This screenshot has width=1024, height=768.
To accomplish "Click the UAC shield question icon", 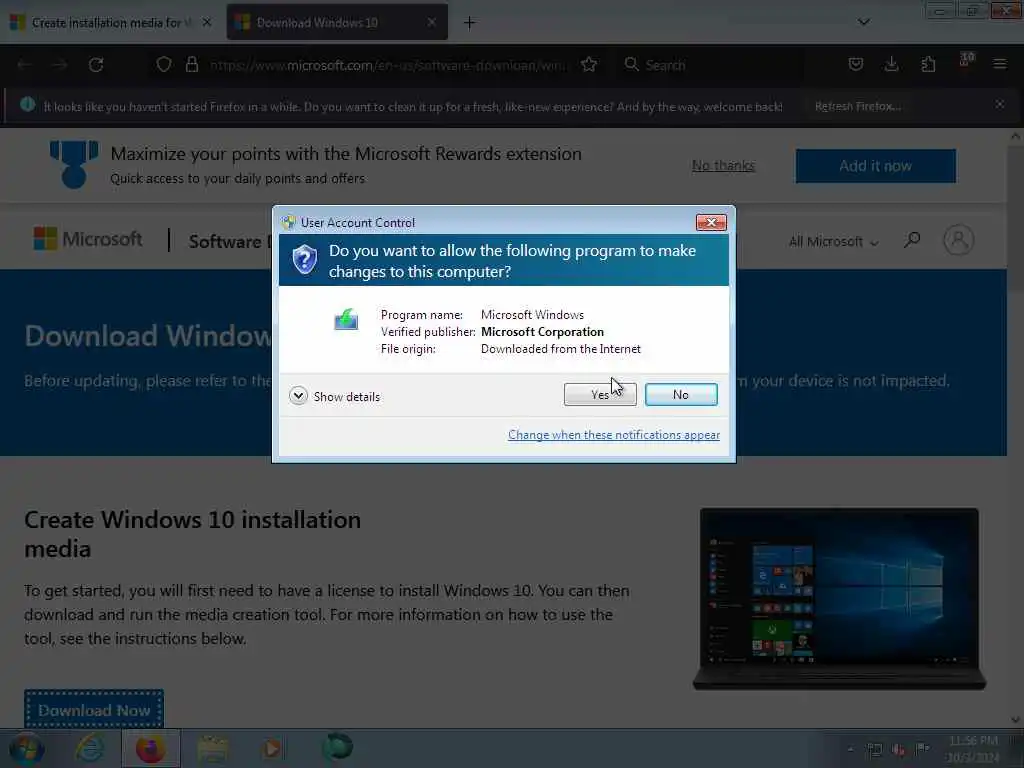I will (304, 260).
